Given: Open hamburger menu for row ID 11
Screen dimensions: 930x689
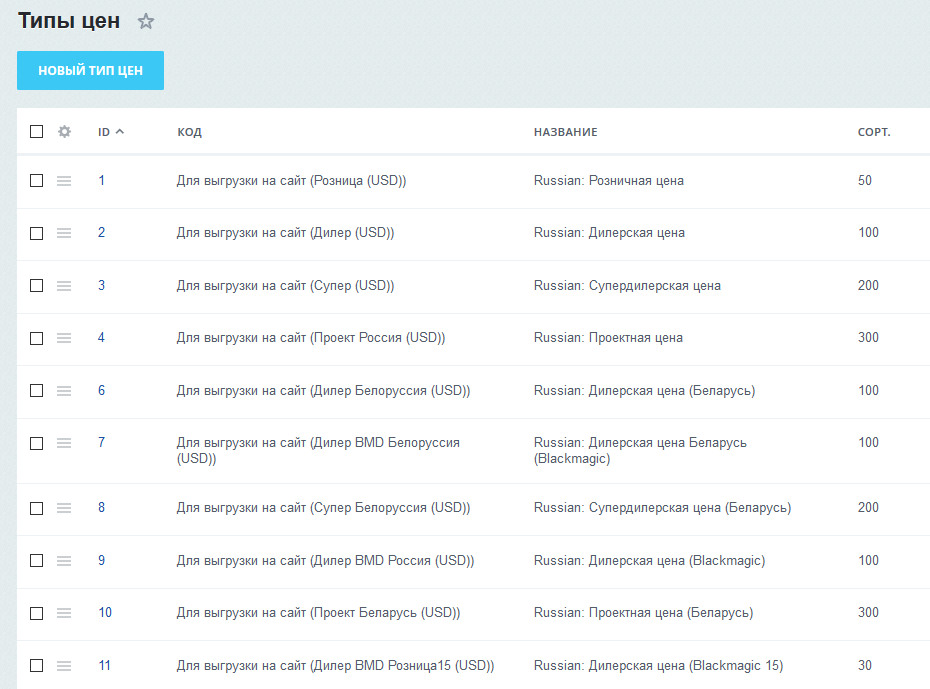Looking at the screenshot, I should point(64,666).
